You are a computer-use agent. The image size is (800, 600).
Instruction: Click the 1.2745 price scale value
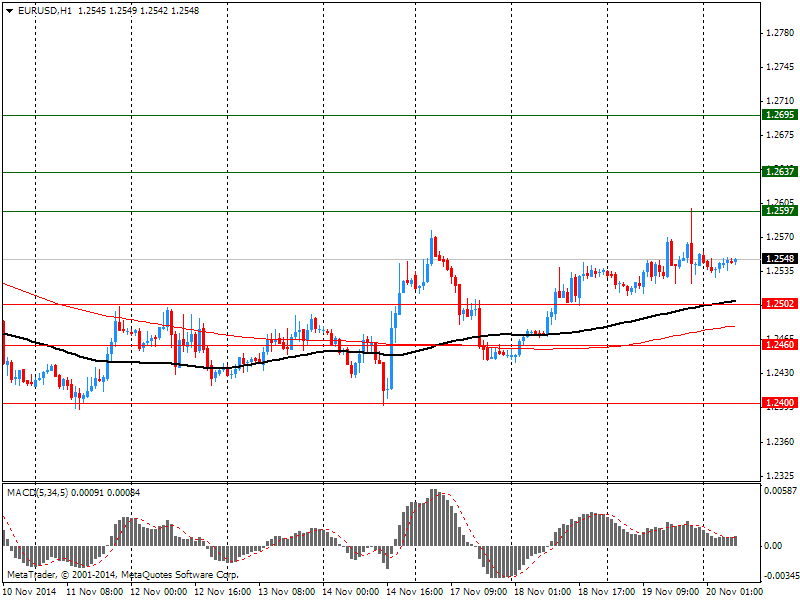(781, 67)
